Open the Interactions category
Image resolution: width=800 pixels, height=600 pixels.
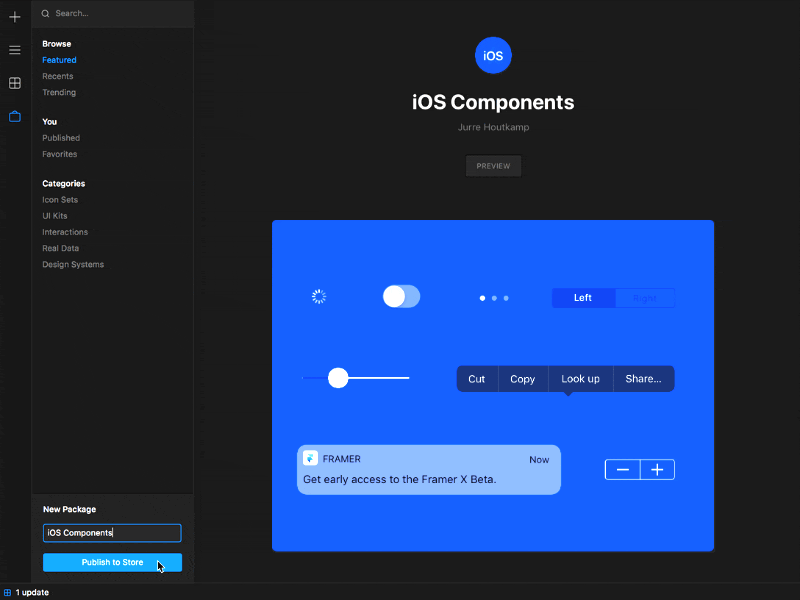(x=65, y=232)
